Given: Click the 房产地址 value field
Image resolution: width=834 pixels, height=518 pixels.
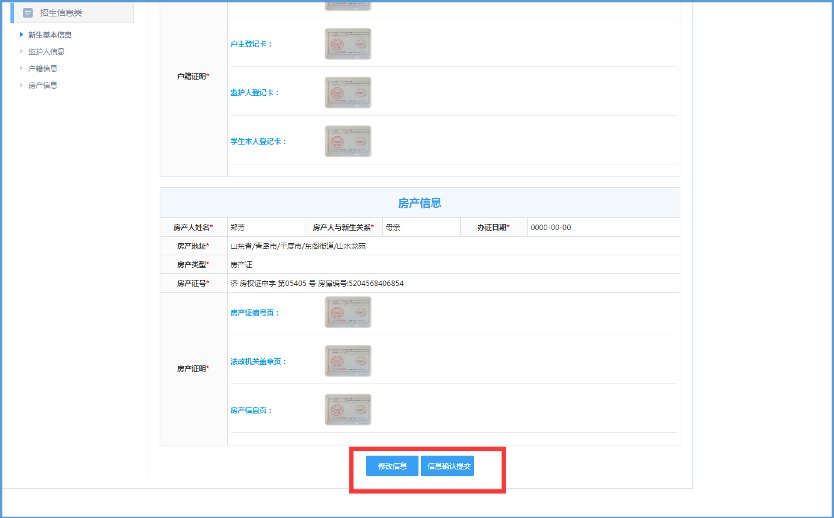Looking at the screenshot, I should pos(298,246).
